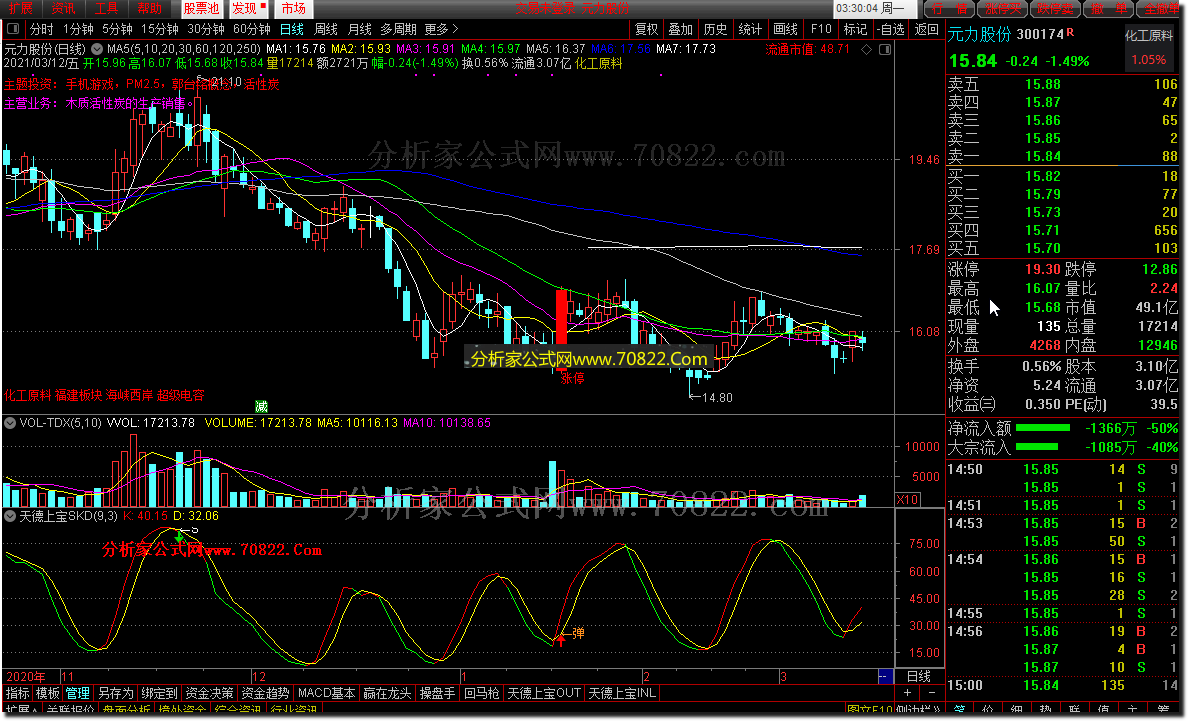Viewport: 1189px width, 721px height.
Task: Collapse 天德上宝SKD indicator panel arrow icon
Action: (10, 516)
